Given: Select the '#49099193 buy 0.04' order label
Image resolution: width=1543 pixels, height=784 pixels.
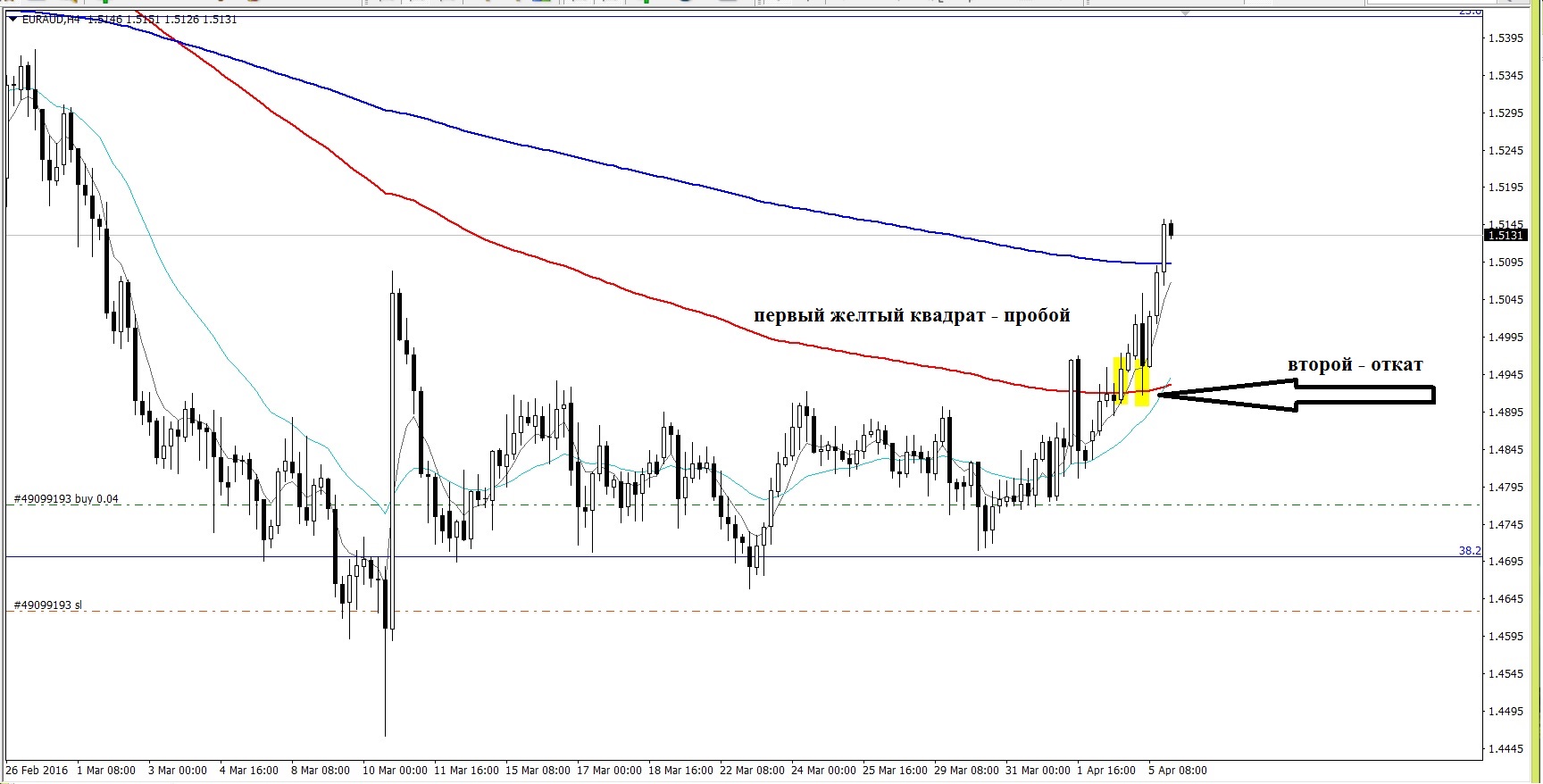Looking at the screenshot, I should click(66, 499).
